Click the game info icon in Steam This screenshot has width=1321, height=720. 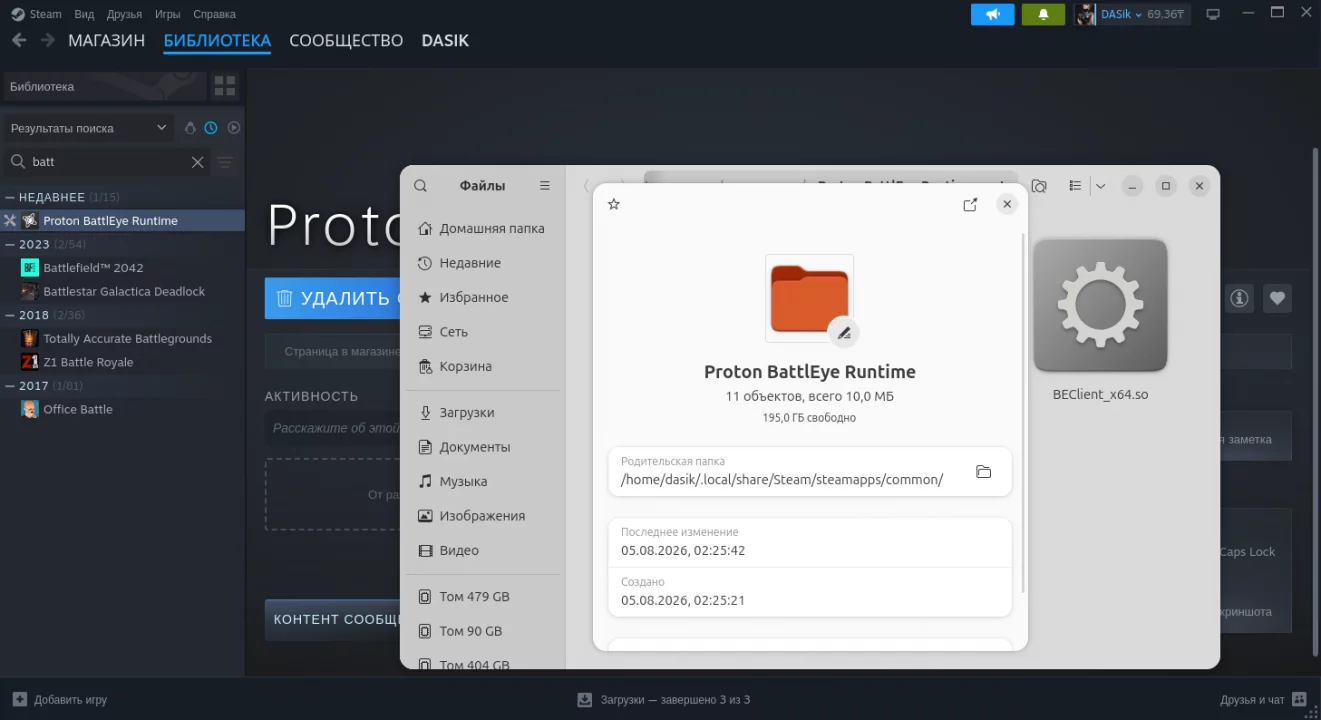point(1240,298)
